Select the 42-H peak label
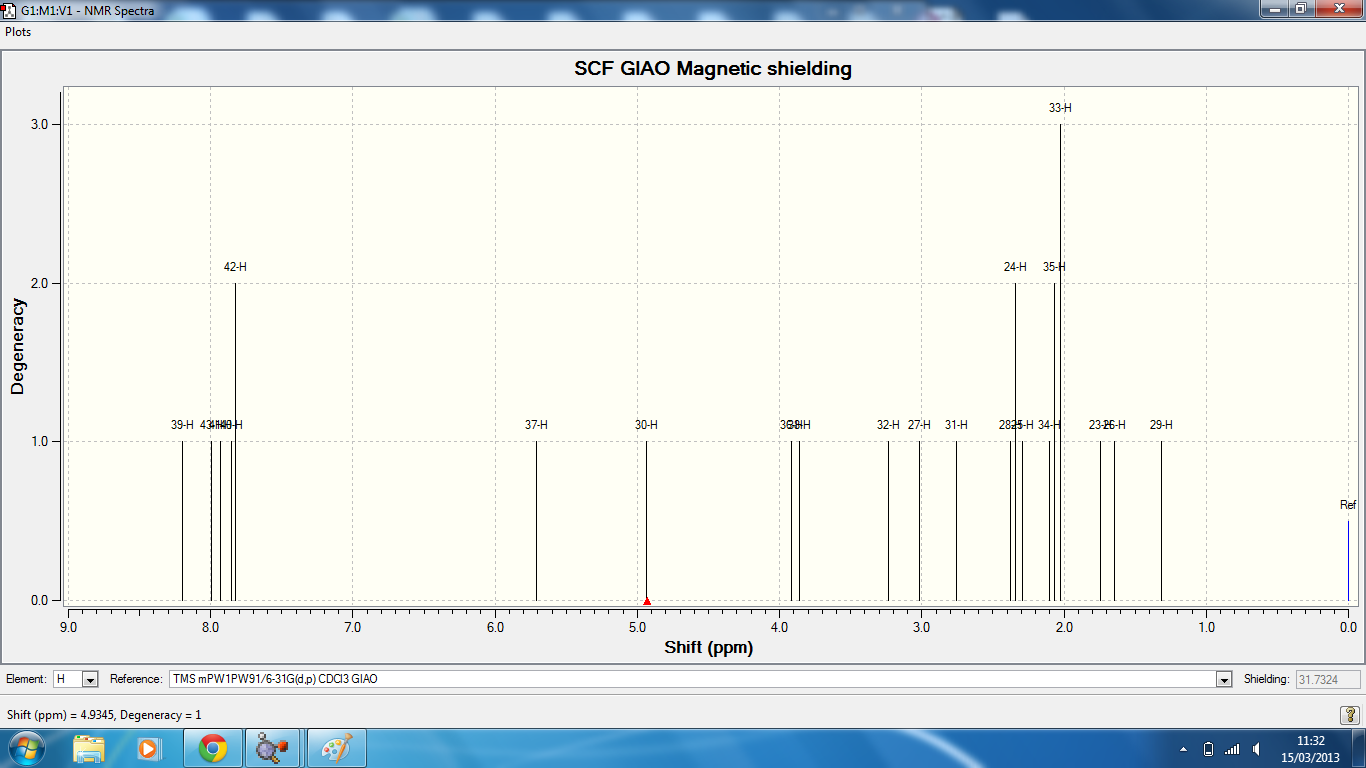Image resolution: width=1366 pixels, height=768 pixels. click(x=235, y=267)
